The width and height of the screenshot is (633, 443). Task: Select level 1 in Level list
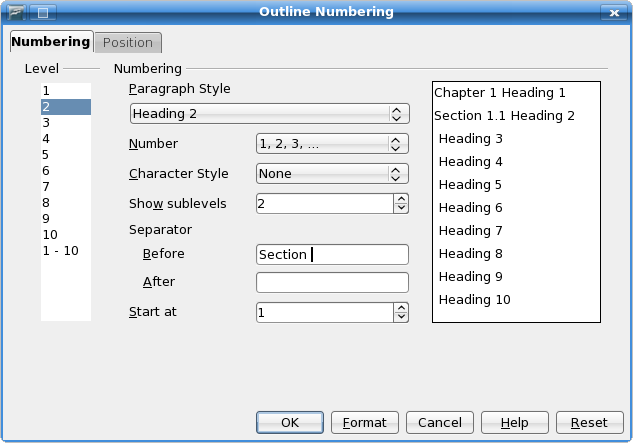pyautogui.click(x=45, y=90)
